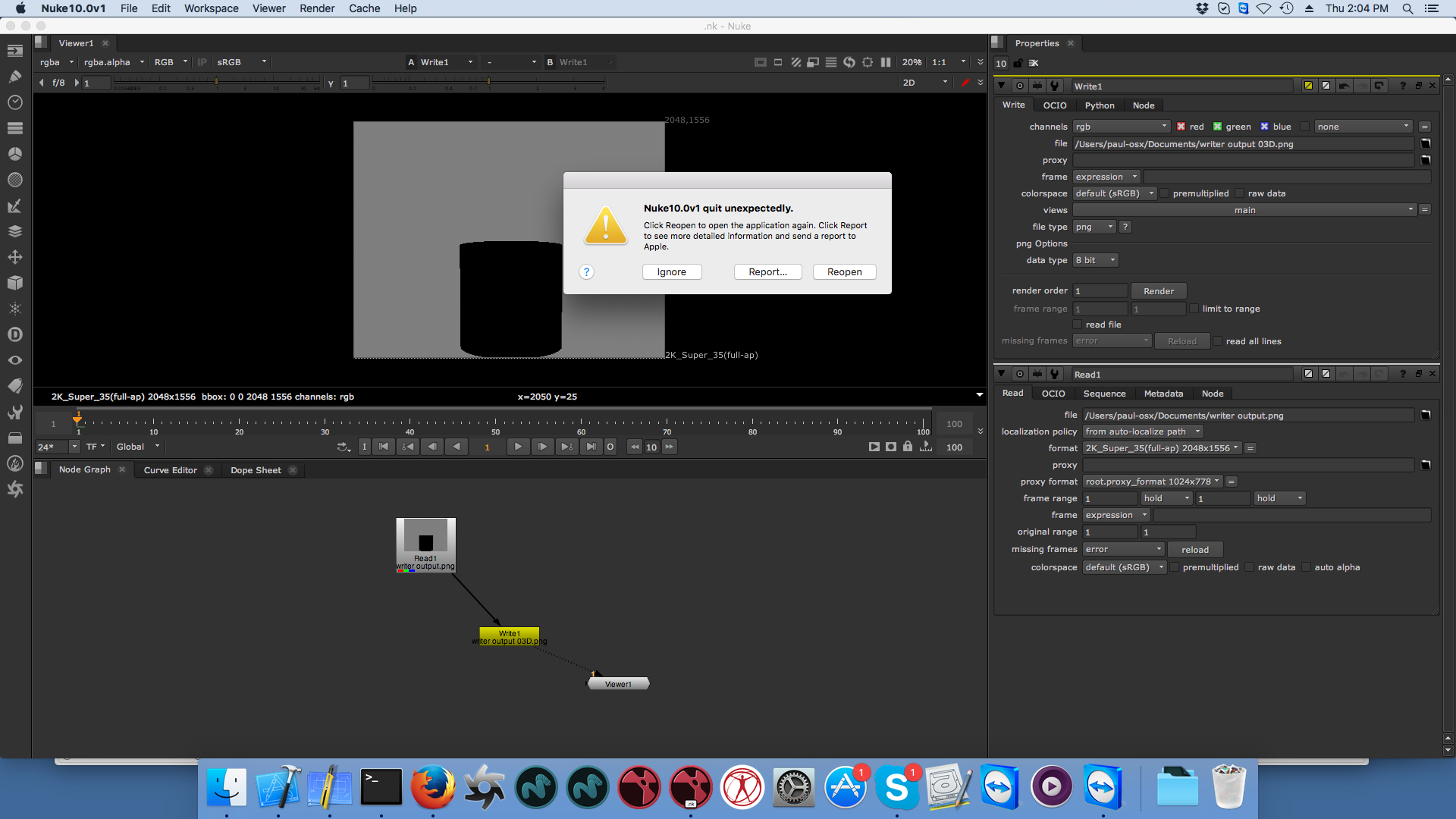Click the play forward button

click(x=517, y=447)
